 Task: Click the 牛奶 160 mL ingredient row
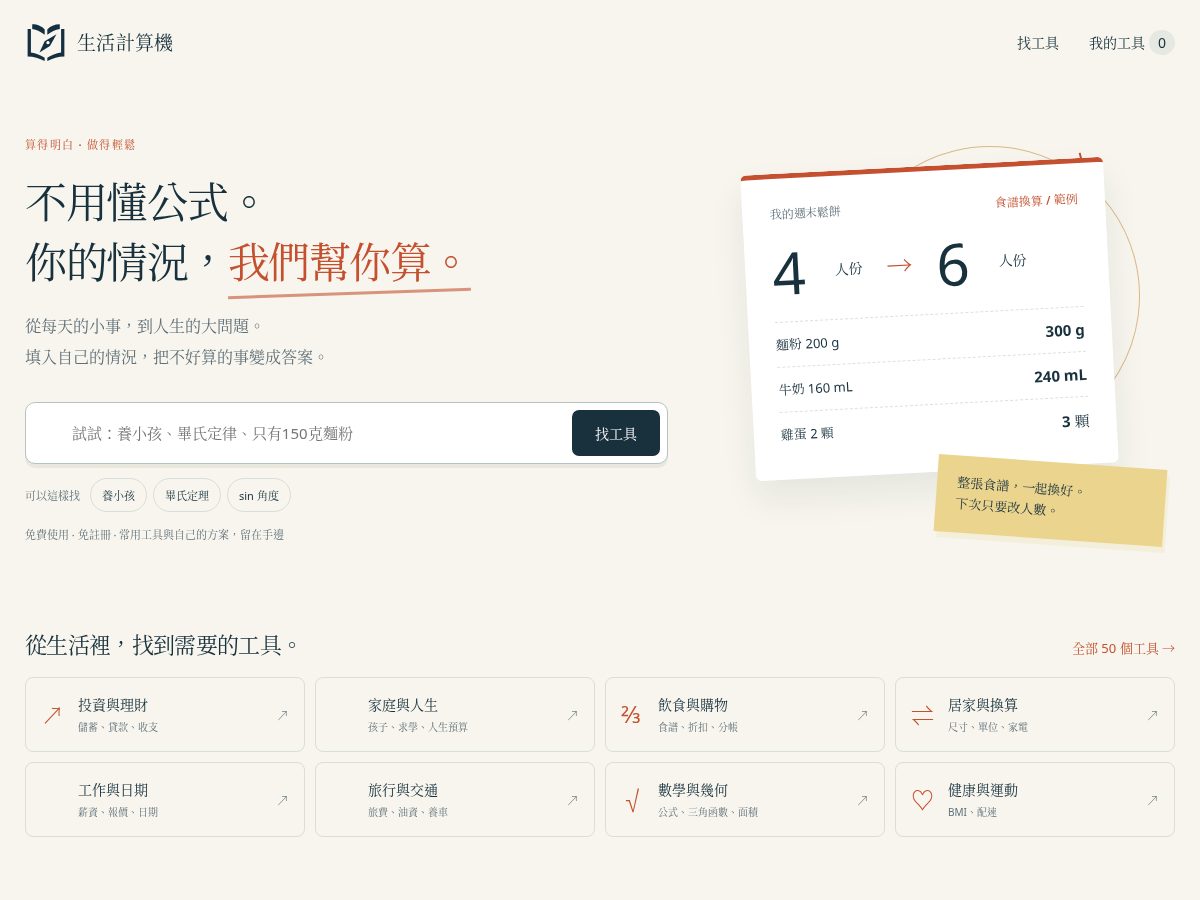click(933, 382)
